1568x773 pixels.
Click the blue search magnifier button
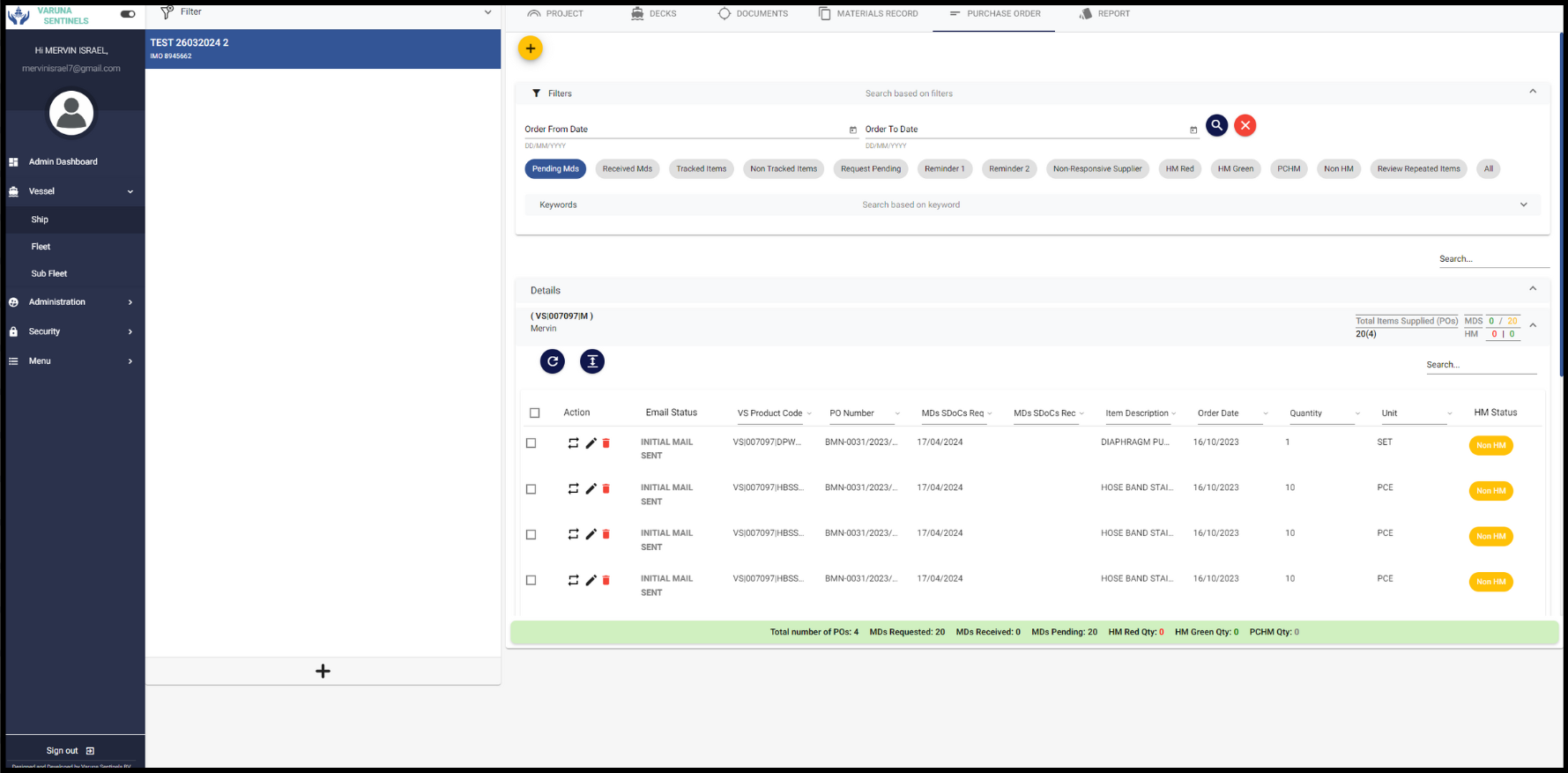click(x=1216, y=125)
